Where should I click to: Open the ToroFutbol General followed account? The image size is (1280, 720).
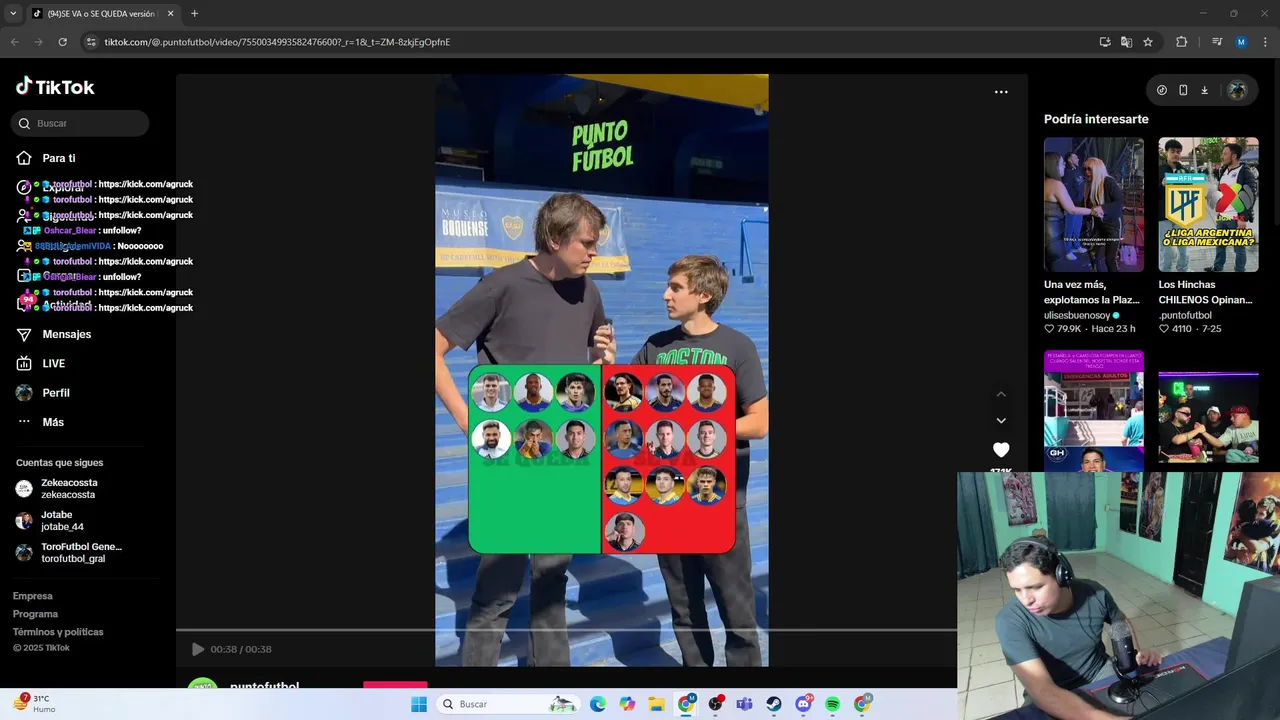point(69,552)
